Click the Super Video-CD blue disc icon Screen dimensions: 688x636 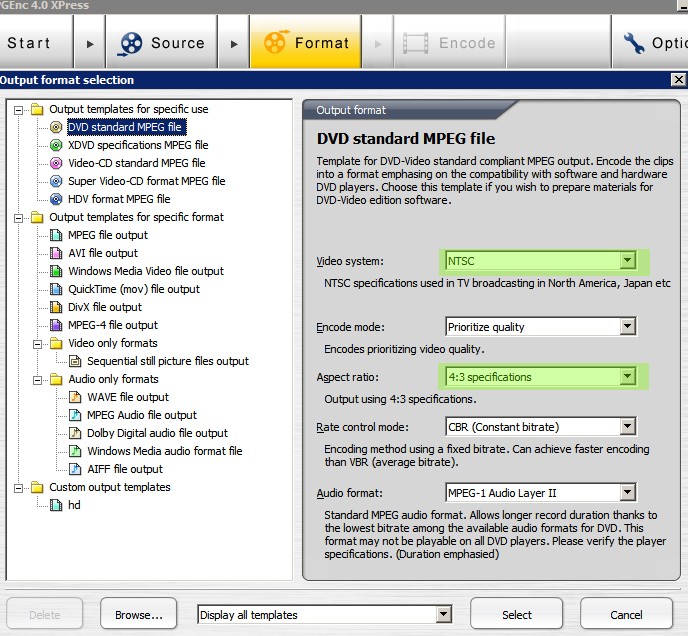click(x=56, y=181)
